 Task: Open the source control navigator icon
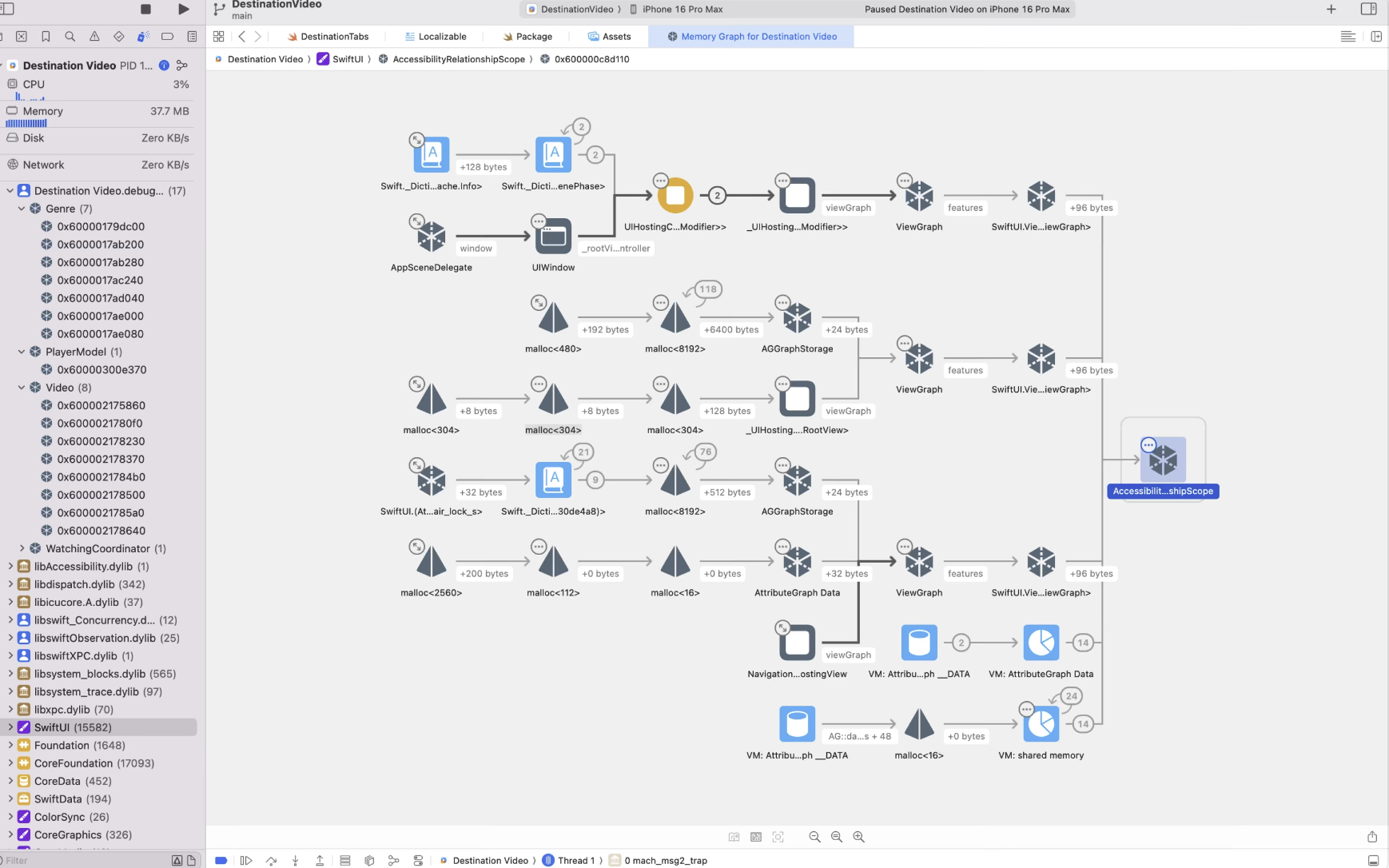point(22,37)
